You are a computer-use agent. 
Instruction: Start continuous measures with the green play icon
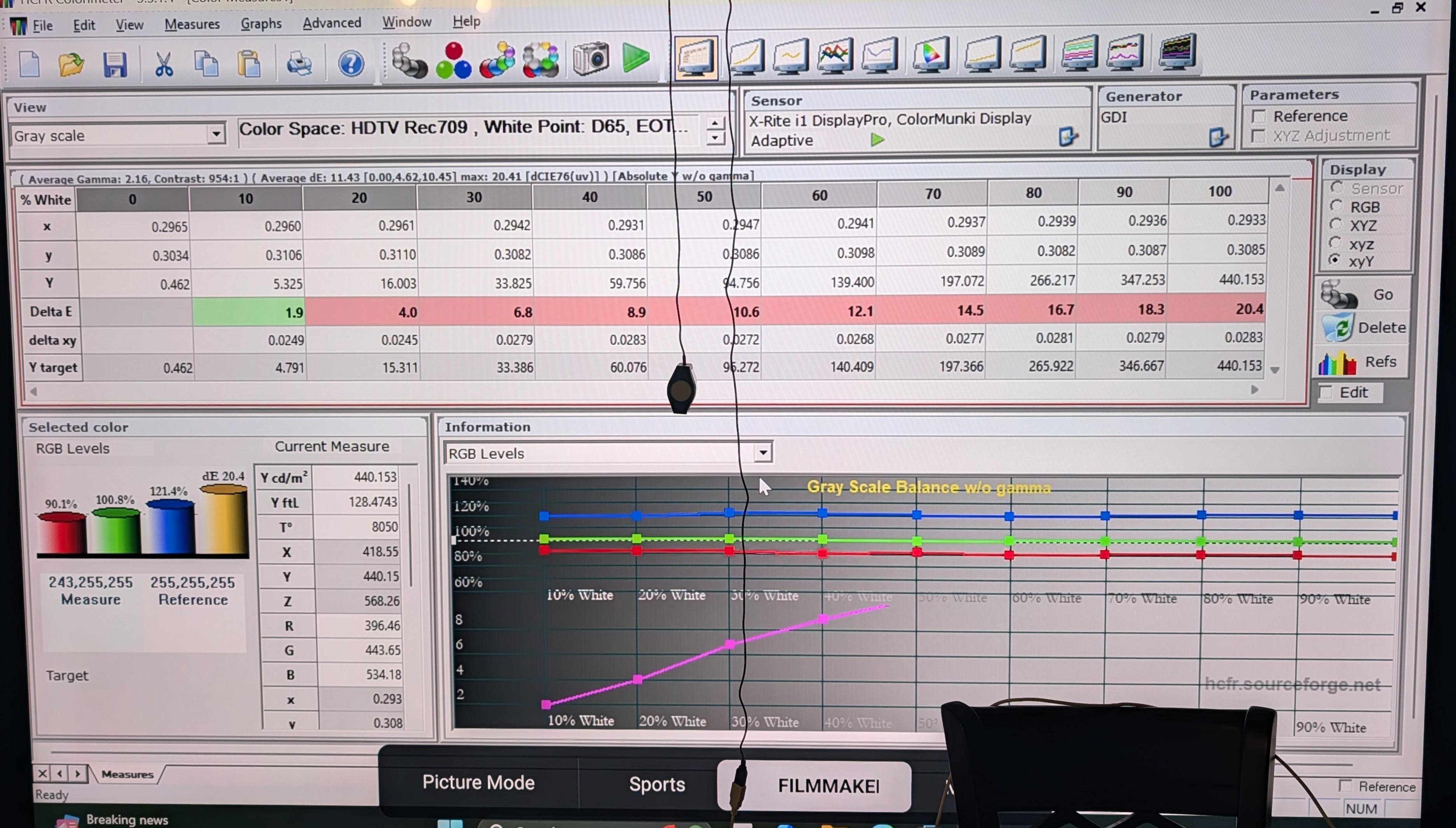click(x=635, y=58)
